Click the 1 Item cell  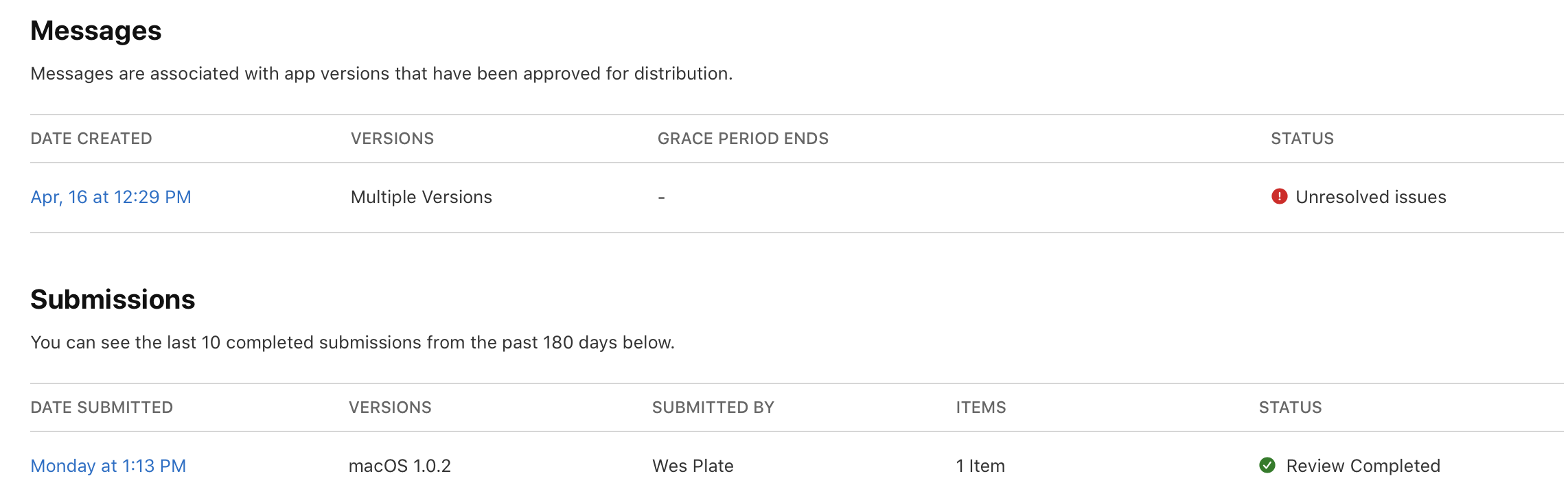980,466
